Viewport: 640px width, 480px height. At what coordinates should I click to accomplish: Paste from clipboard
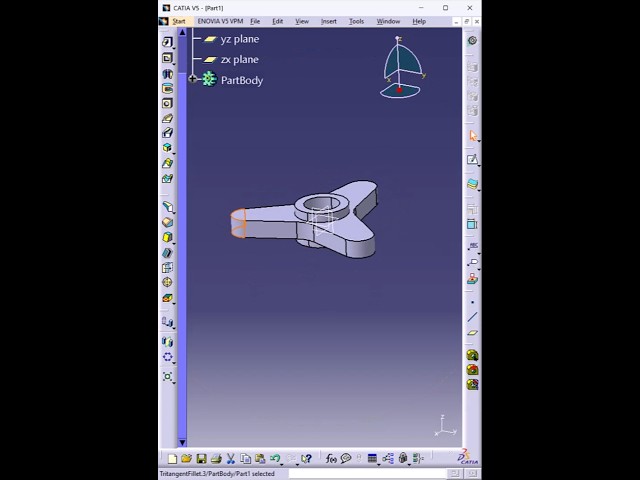(x=260, y=459)
